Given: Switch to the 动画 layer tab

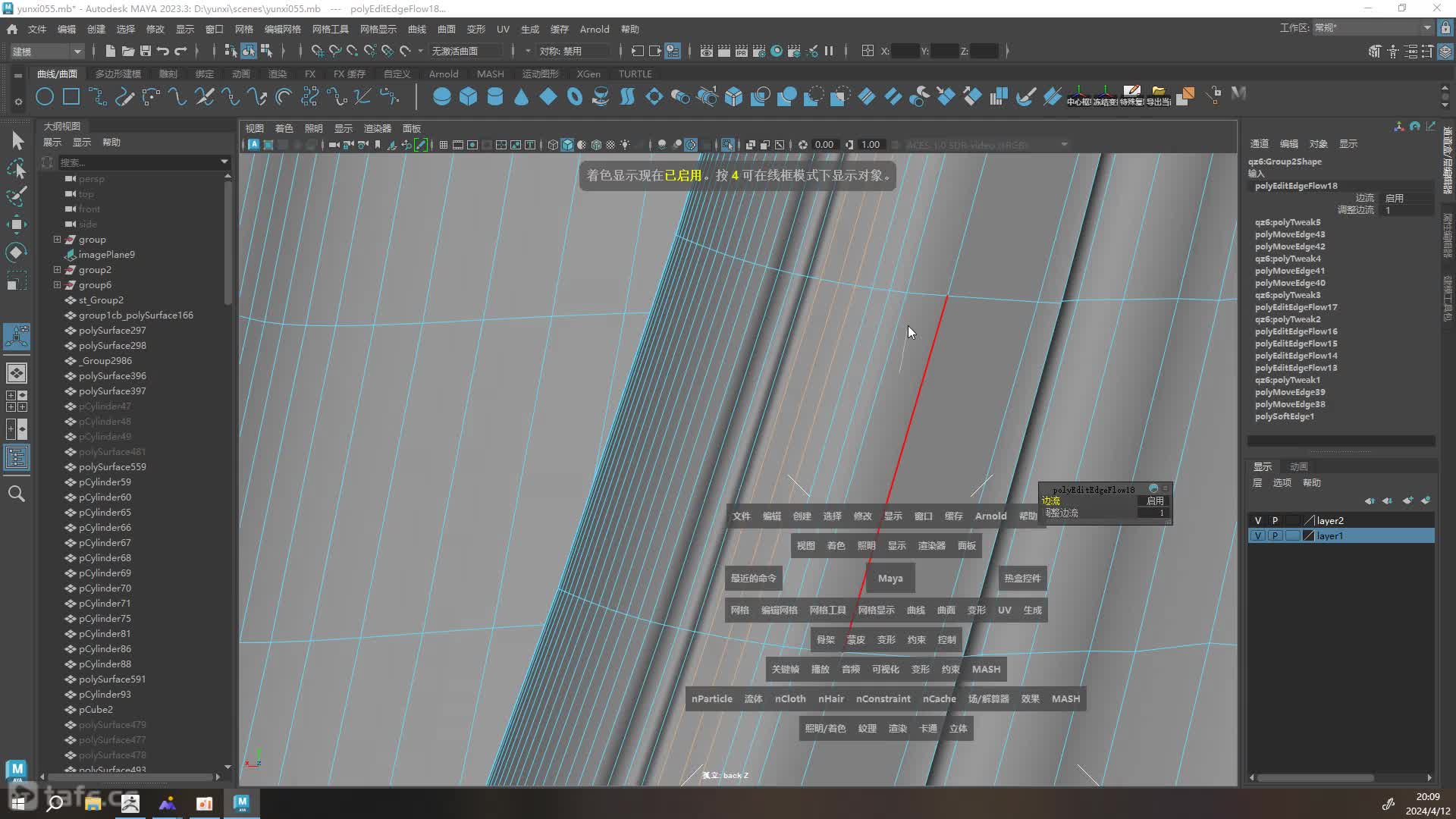Looking at the screenshot, I should coord(1299,466).
